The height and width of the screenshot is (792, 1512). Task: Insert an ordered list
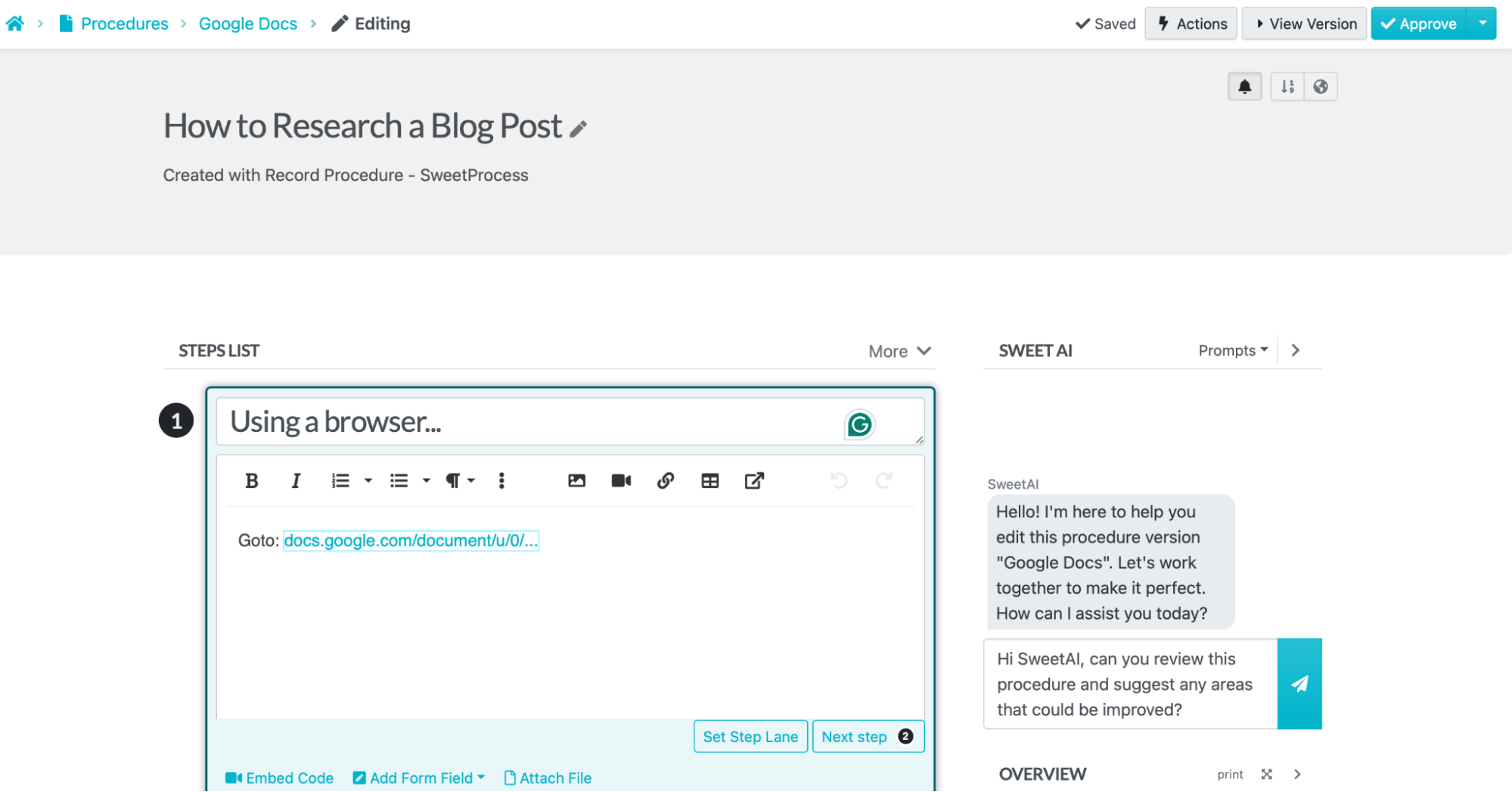point(340,480)
